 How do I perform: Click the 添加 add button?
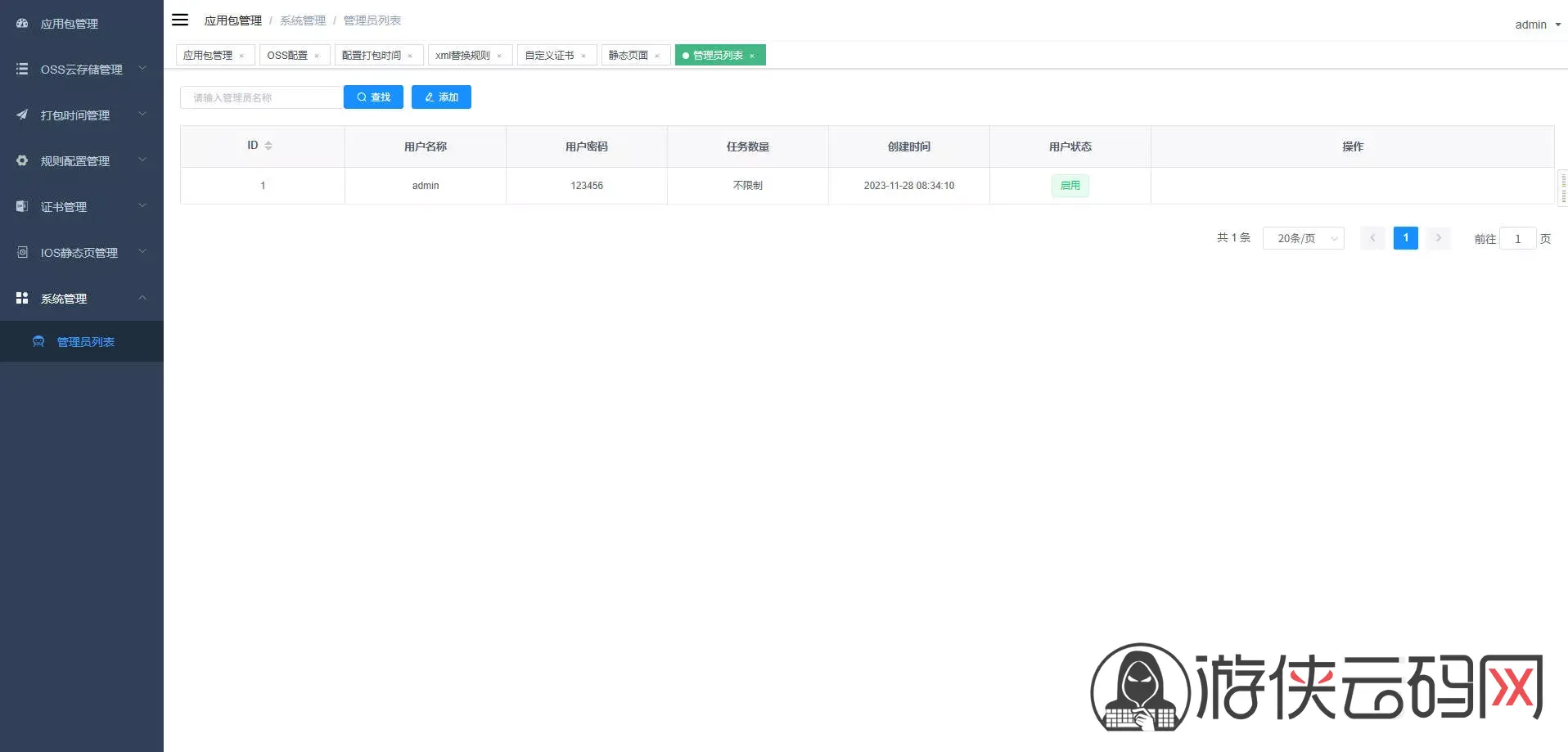tap(441, 97)
